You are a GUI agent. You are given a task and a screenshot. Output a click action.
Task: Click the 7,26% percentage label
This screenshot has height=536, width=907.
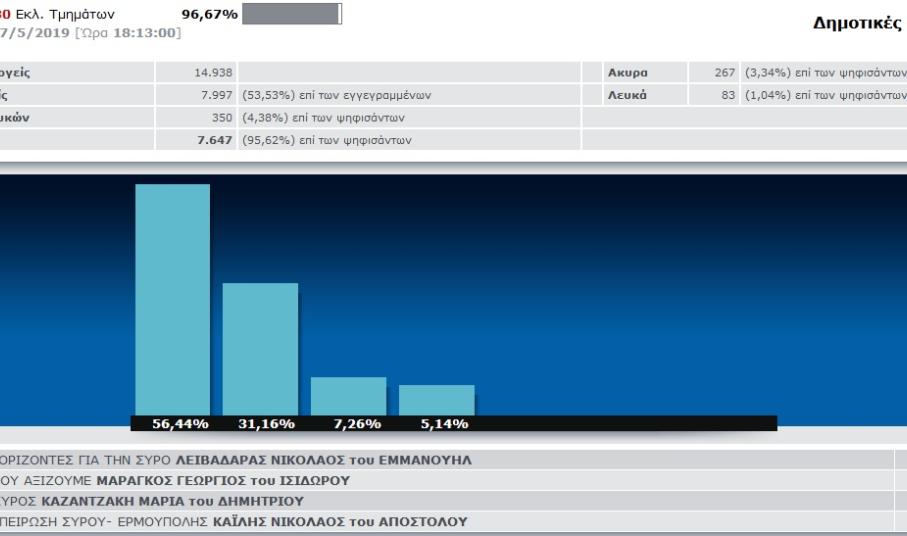tap(354, 424)
